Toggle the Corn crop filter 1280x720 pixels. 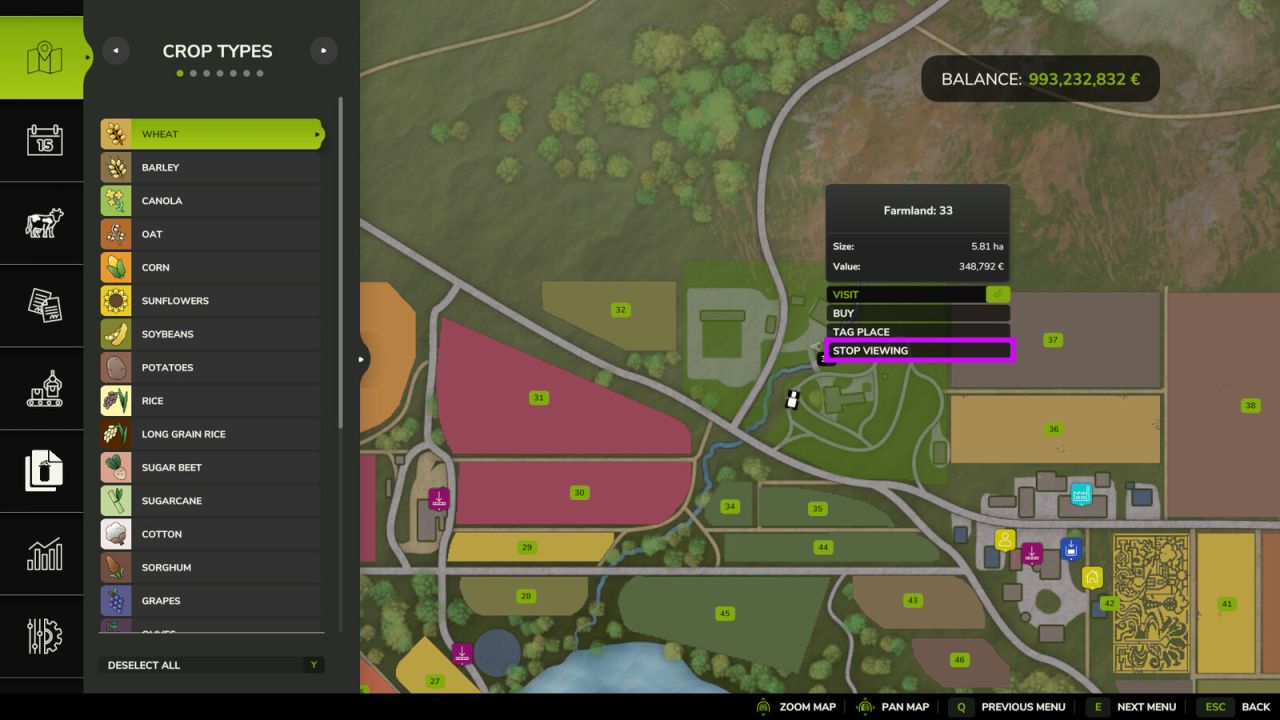coord(210,267)
